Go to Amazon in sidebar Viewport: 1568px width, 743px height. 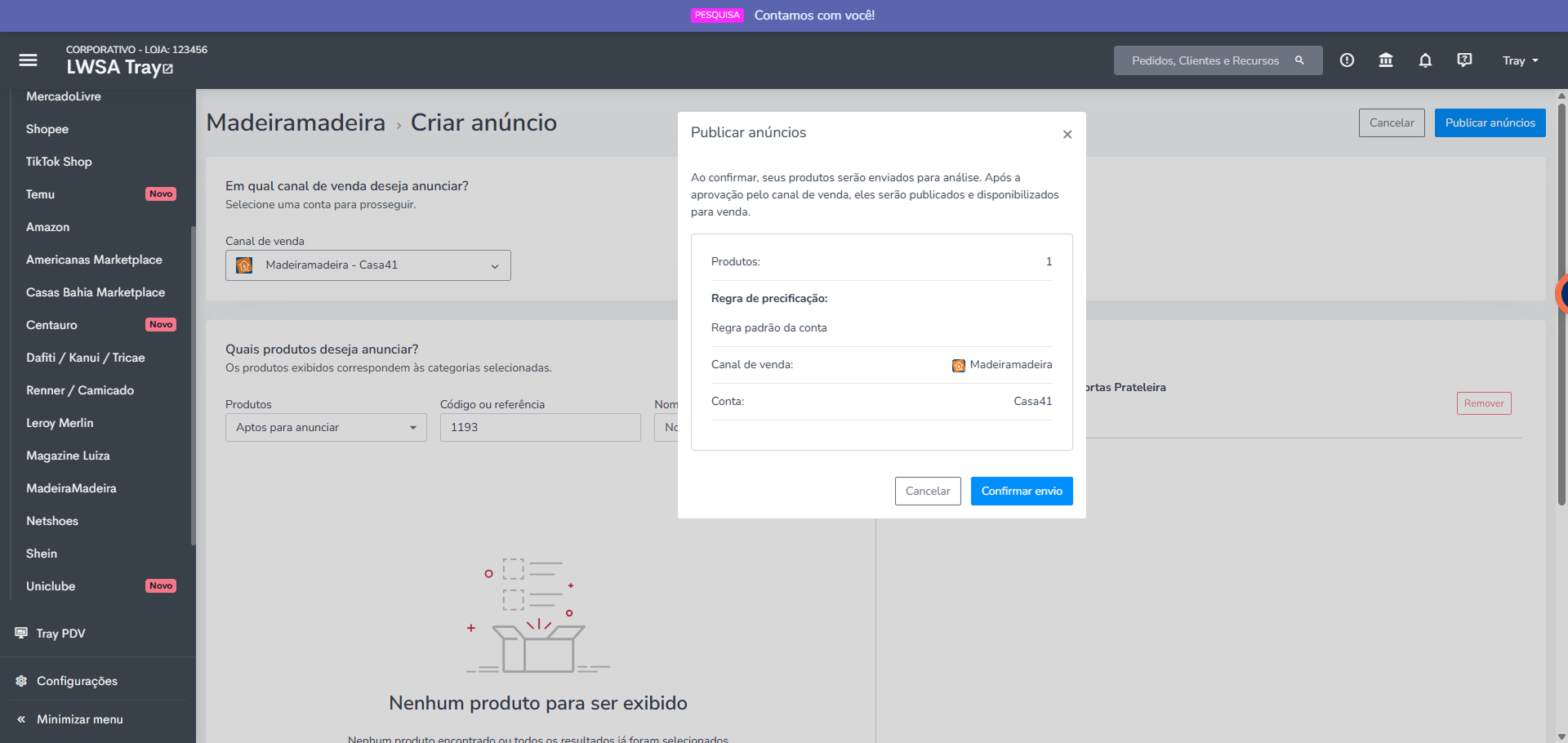click(x=47, y=227)
